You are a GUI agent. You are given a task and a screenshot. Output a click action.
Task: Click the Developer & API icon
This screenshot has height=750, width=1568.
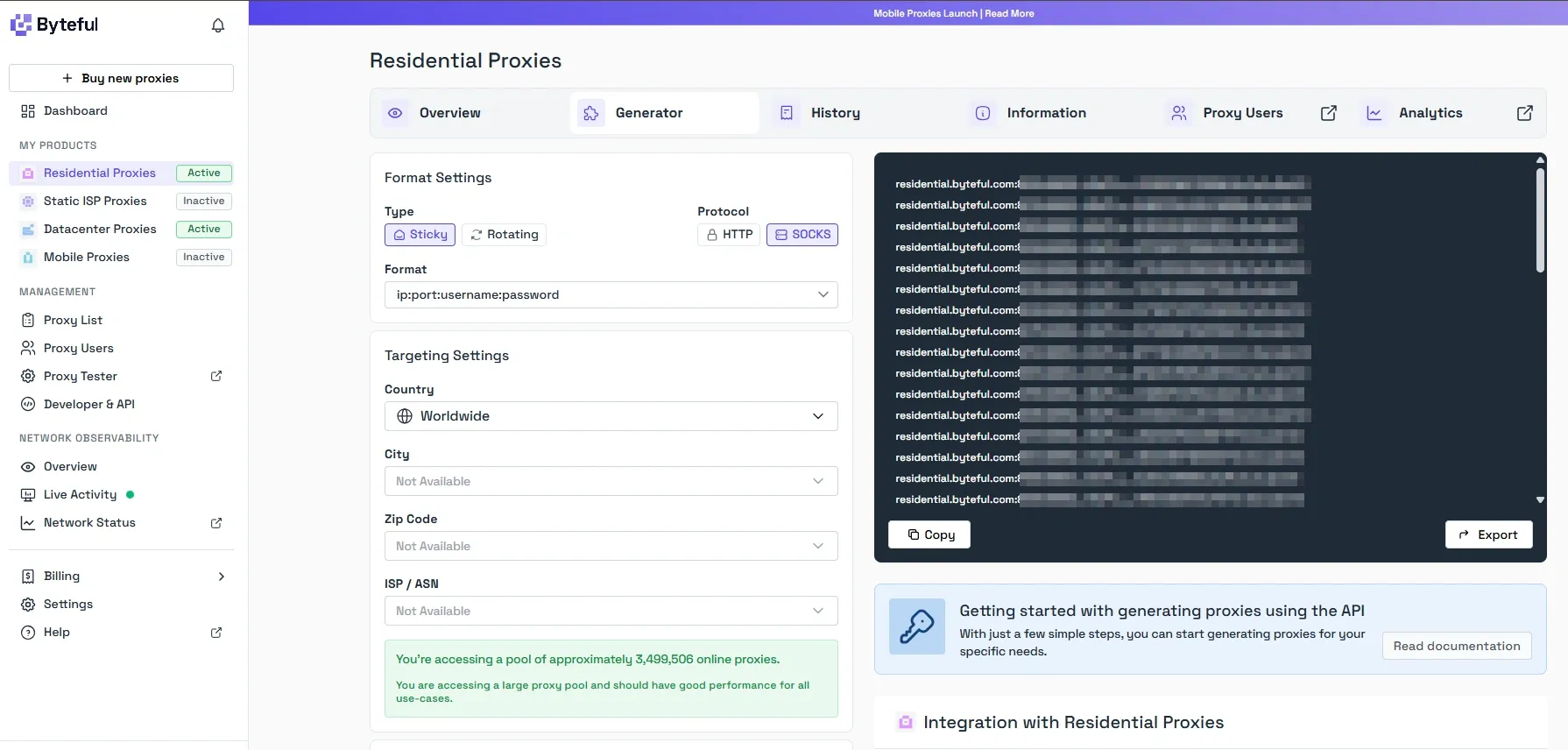[x=28, y=405]
